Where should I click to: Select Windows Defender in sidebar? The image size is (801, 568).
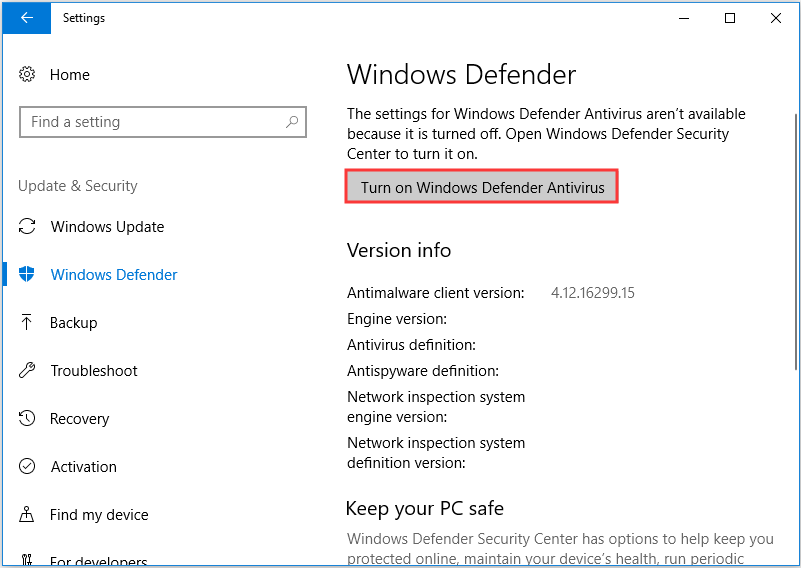tap(114, 275)
